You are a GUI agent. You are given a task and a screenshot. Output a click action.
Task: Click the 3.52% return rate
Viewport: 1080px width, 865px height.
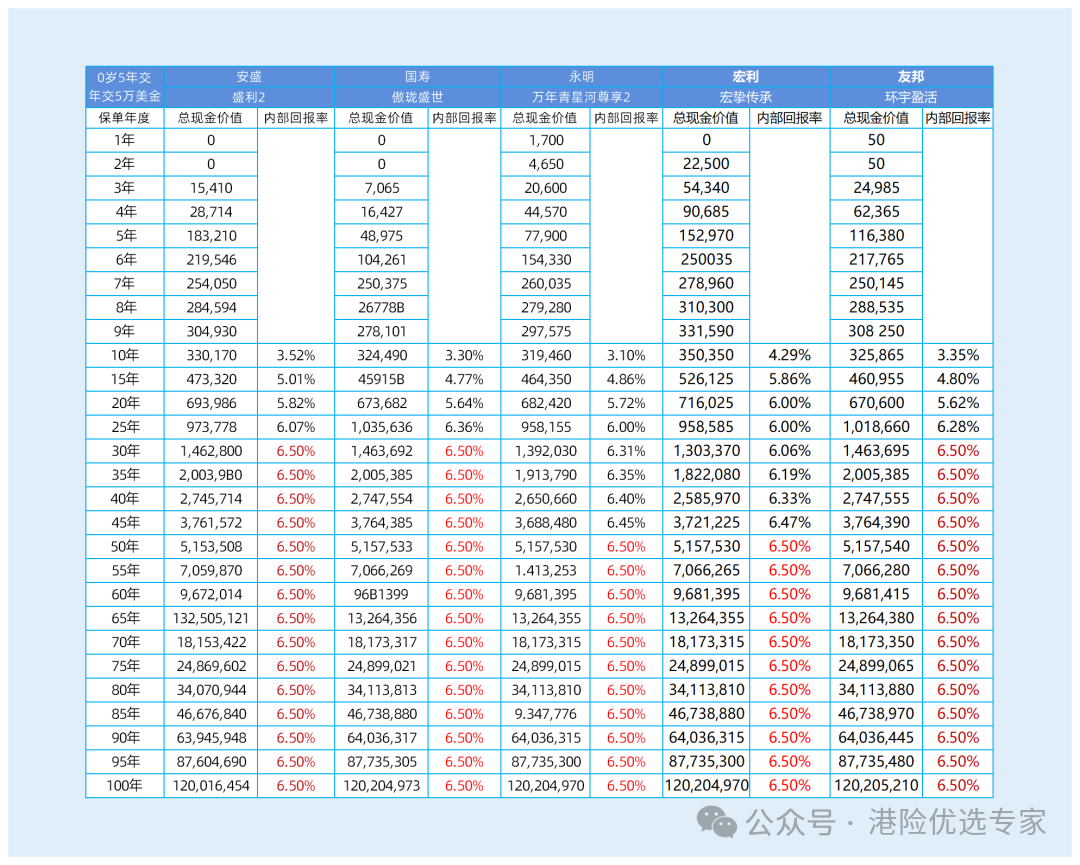(295, 355)
